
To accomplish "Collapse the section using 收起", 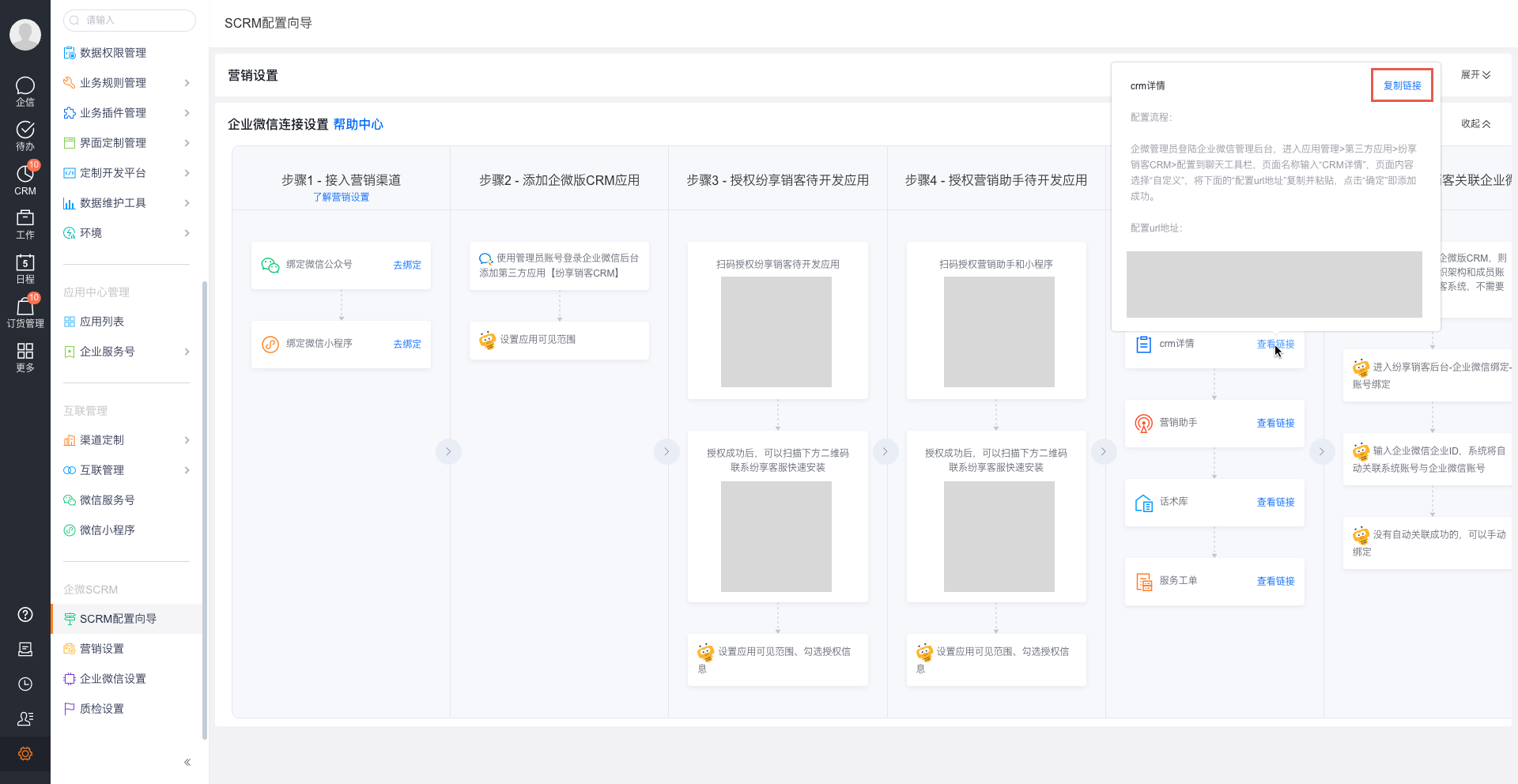I will click(1475, 123).
